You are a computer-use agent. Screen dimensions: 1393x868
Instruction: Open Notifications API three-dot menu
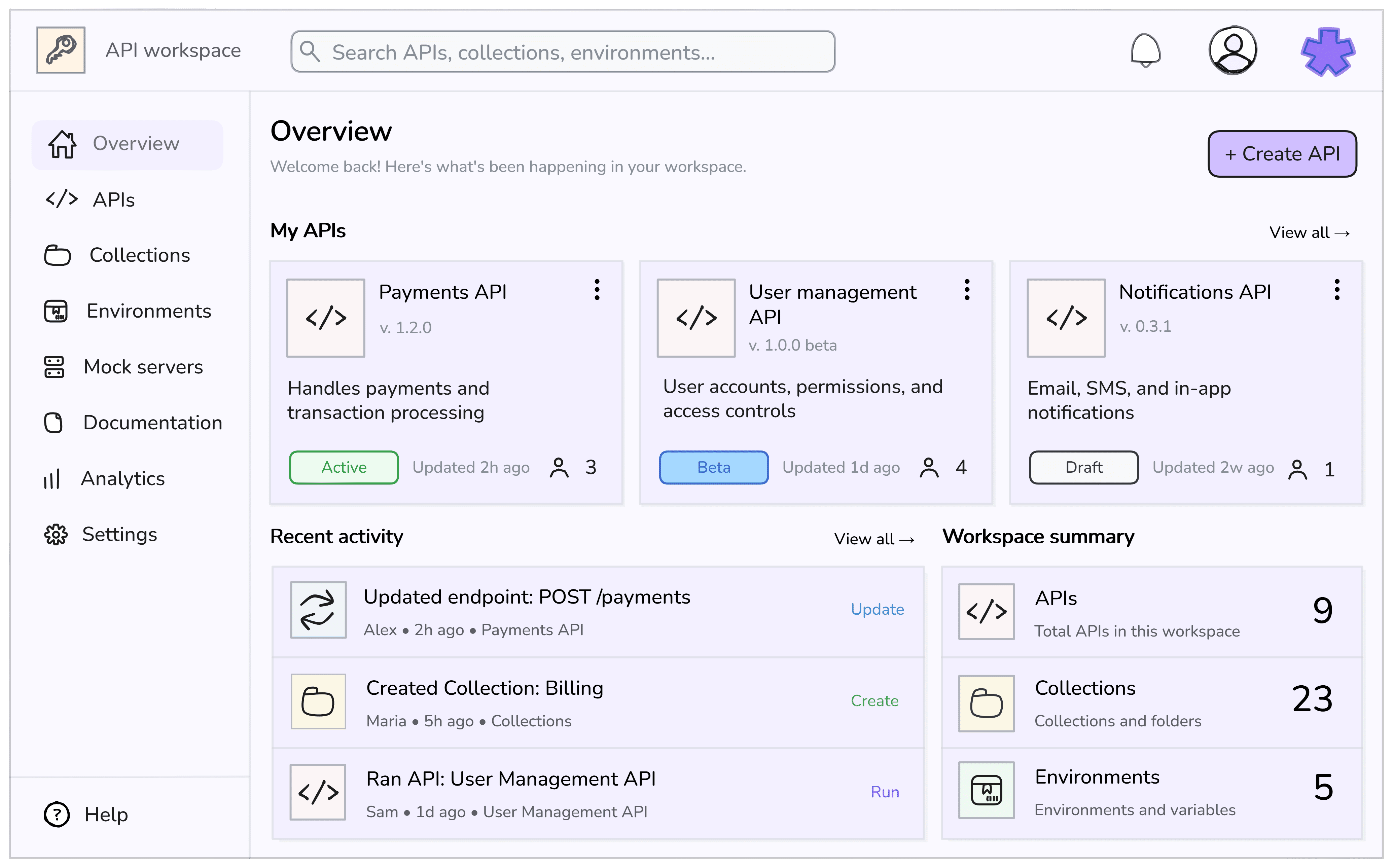click(1337, 290)
